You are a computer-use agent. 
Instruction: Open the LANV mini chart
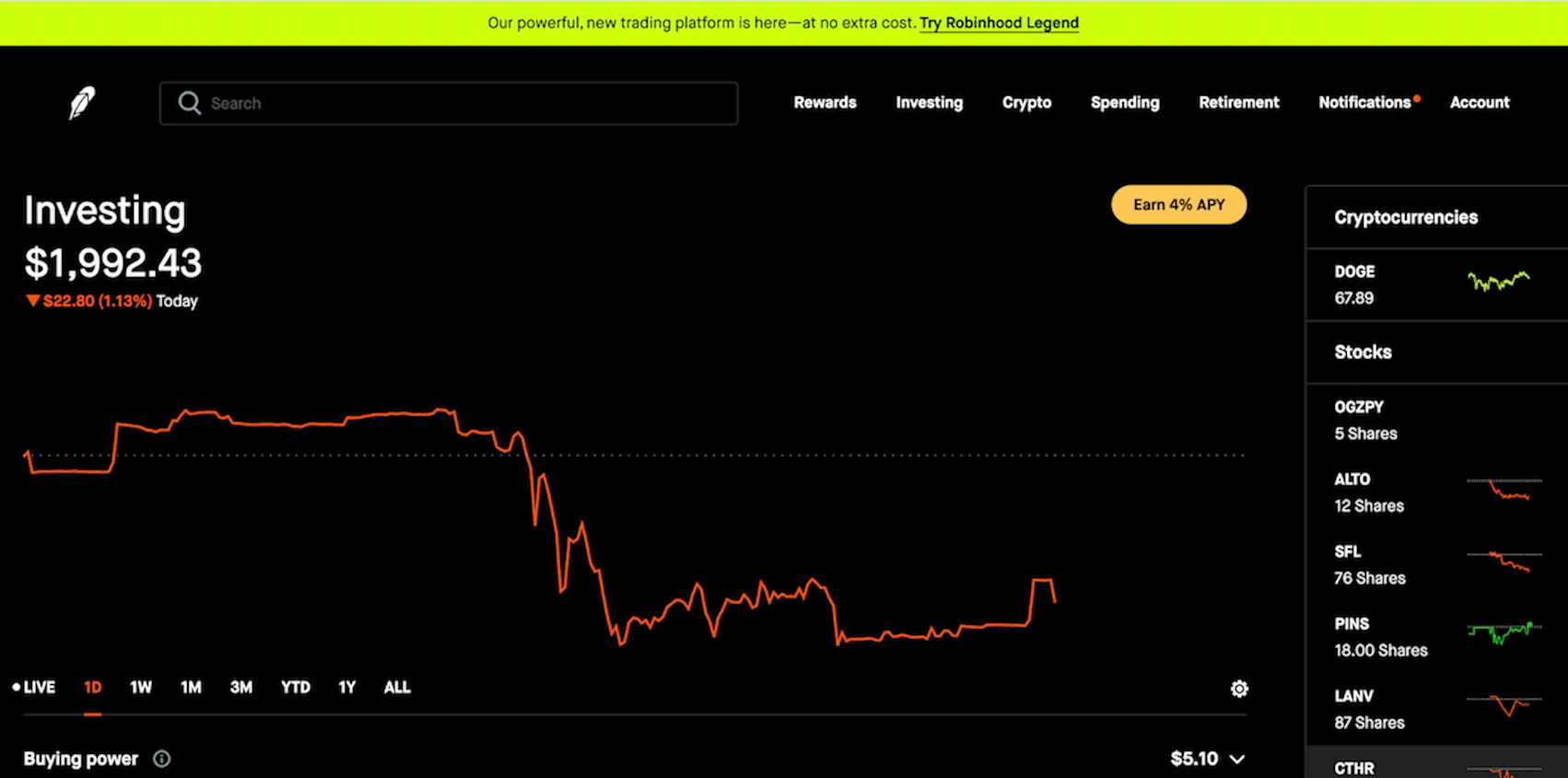tap(1504, 706)
